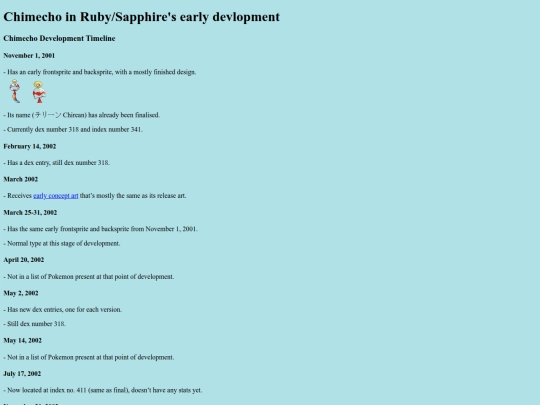Click the line mentioning index number 341
This screenshot has width=540, height=405.
tap(73, 129)
